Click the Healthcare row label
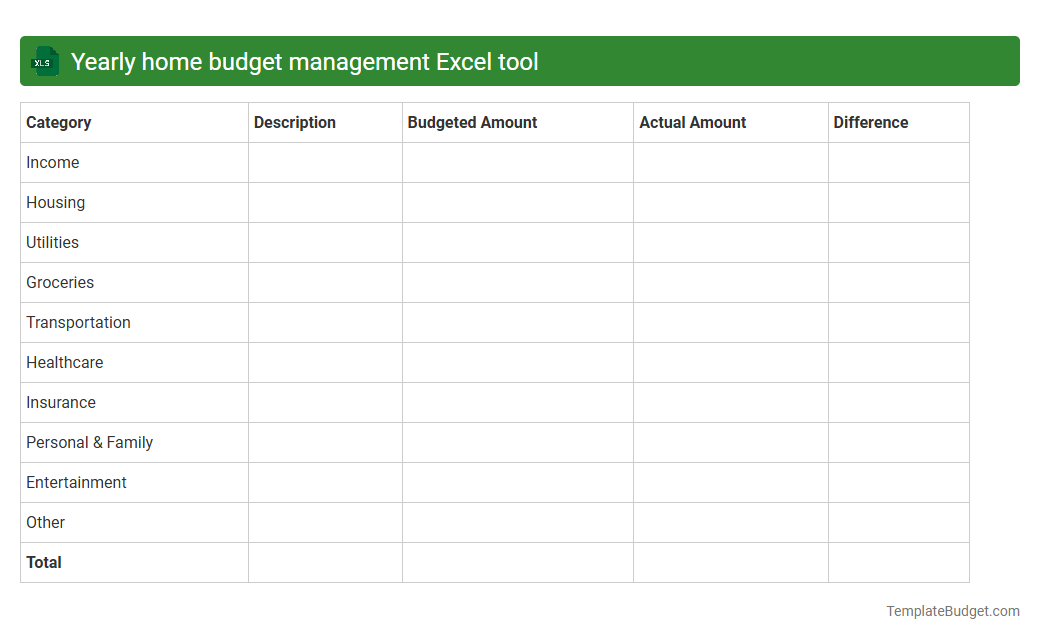 coord(64,362)
